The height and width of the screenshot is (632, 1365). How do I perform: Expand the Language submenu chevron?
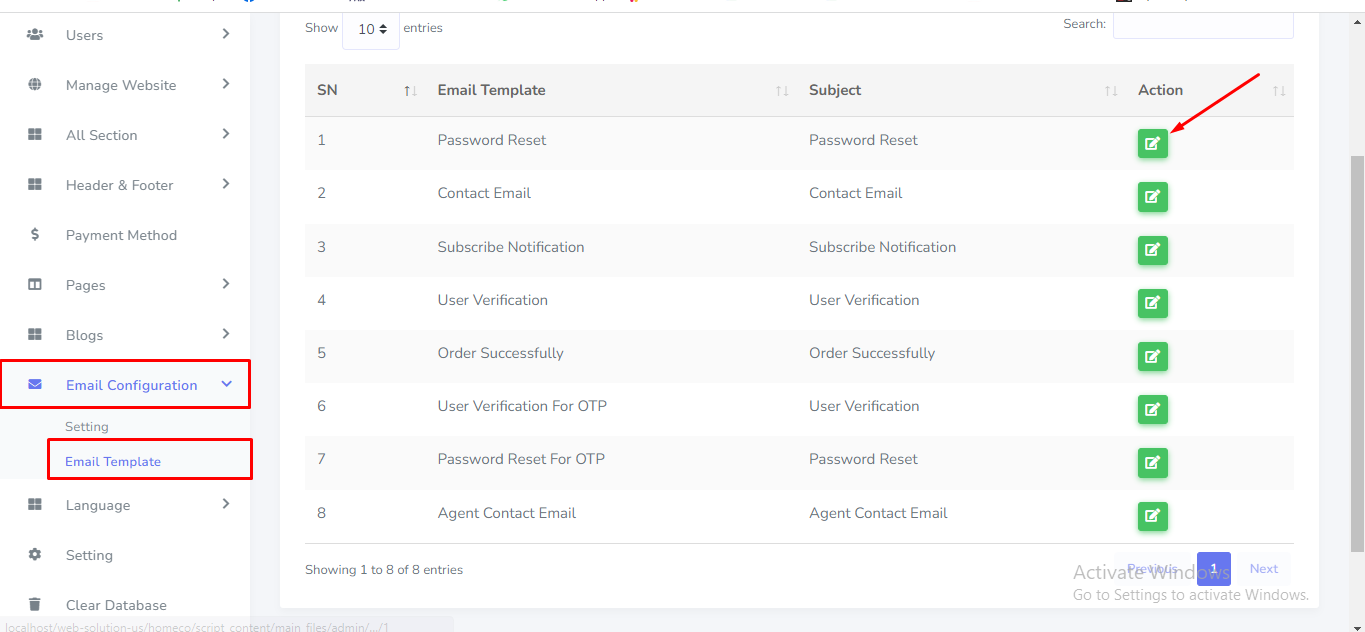pos(226,504)
